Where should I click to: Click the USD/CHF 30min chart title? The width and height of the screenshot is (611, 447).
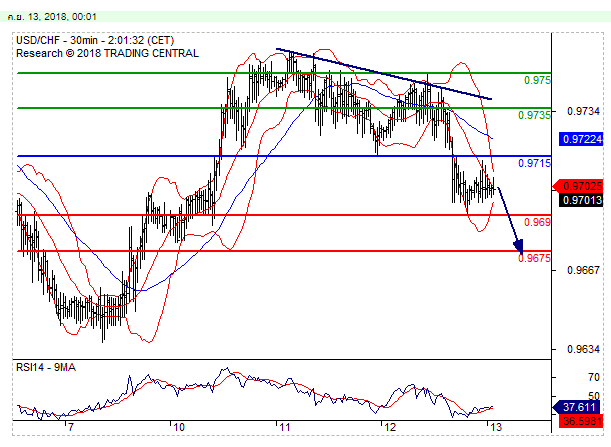[95, 41]
